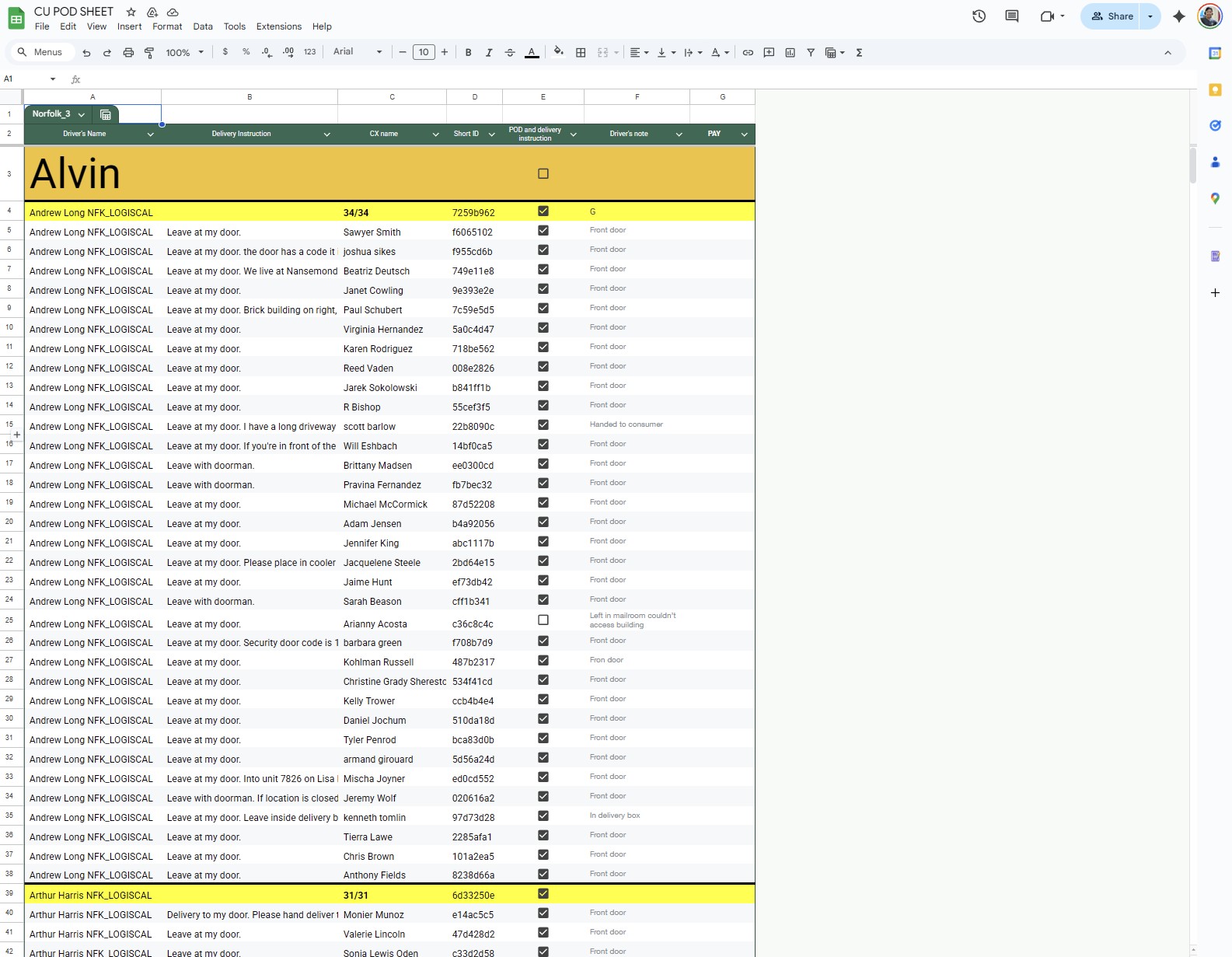1232x957 pixels.
Task: Click the font size input field
Action: (424, 53)
